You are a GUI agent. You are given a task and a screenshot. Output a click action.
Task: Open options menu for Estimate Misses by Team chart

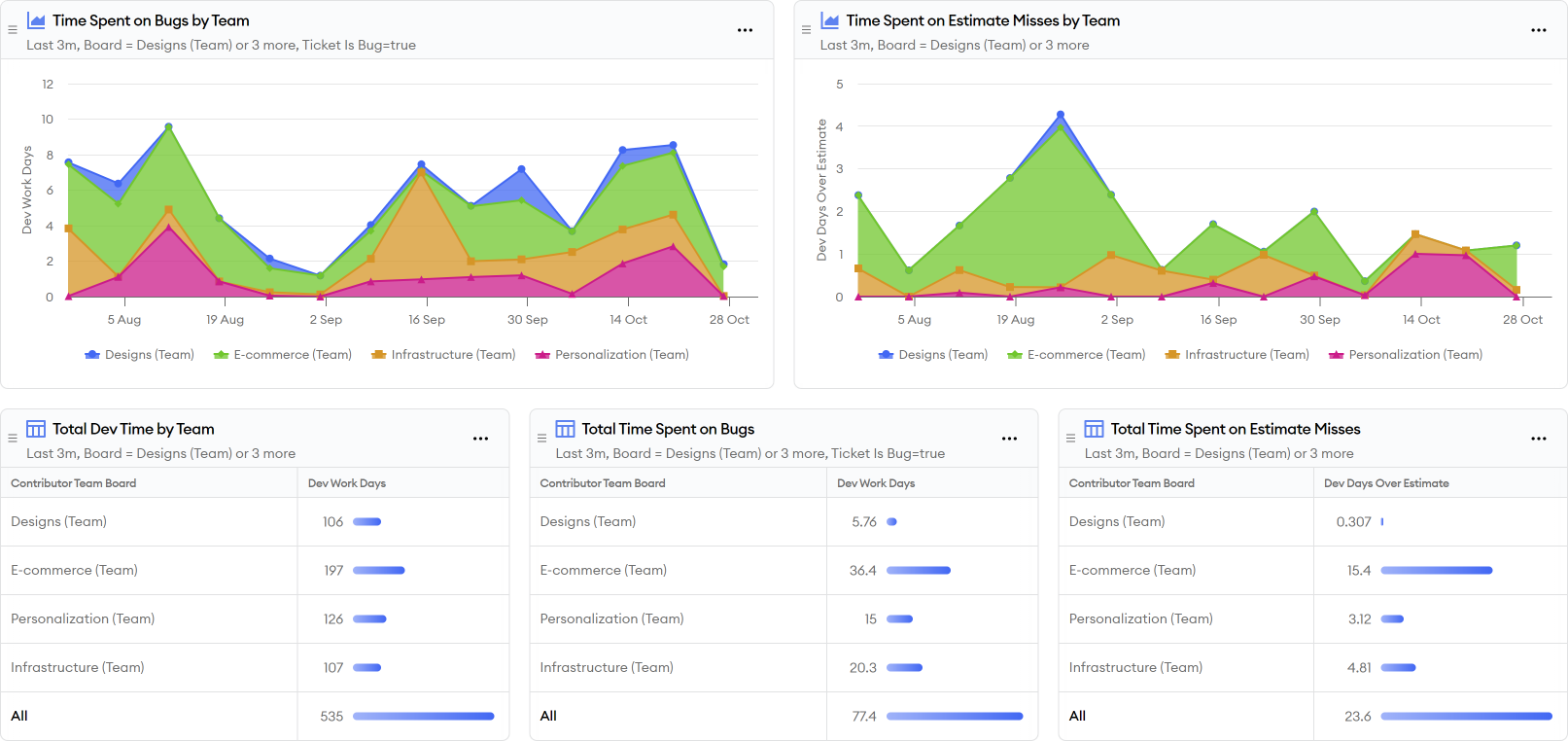pos(1538,30)
